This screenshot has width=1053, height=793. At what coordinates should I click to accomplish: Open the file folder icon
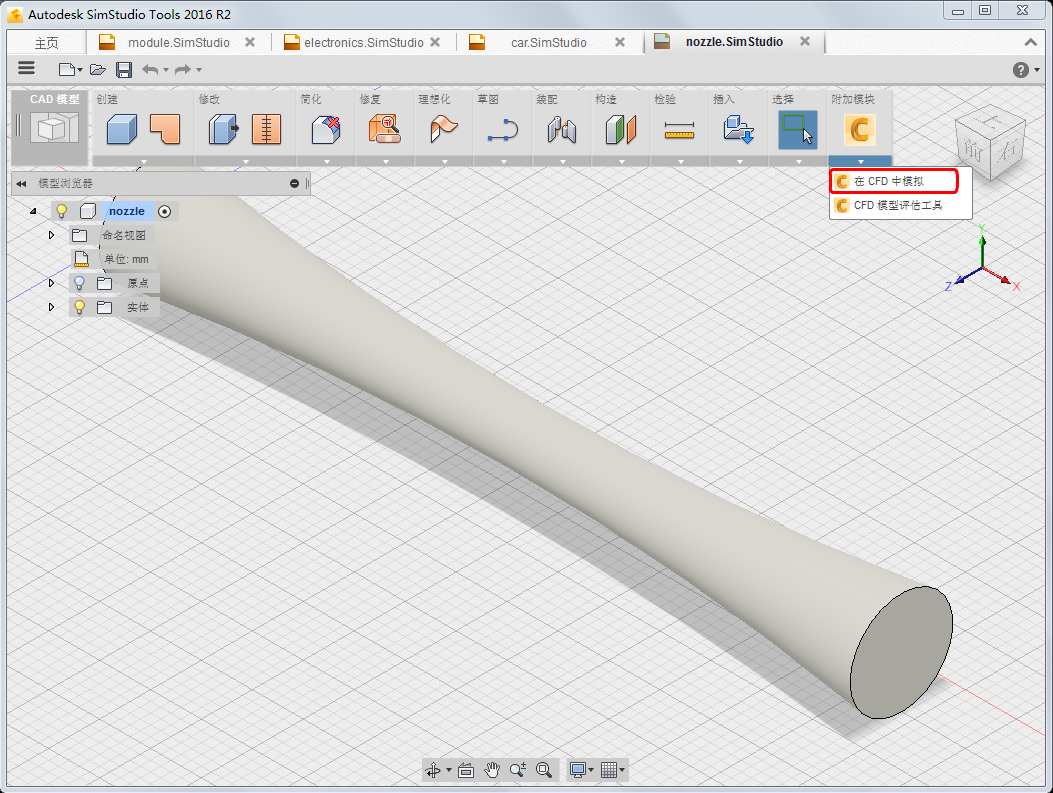[x=98, y=70]
